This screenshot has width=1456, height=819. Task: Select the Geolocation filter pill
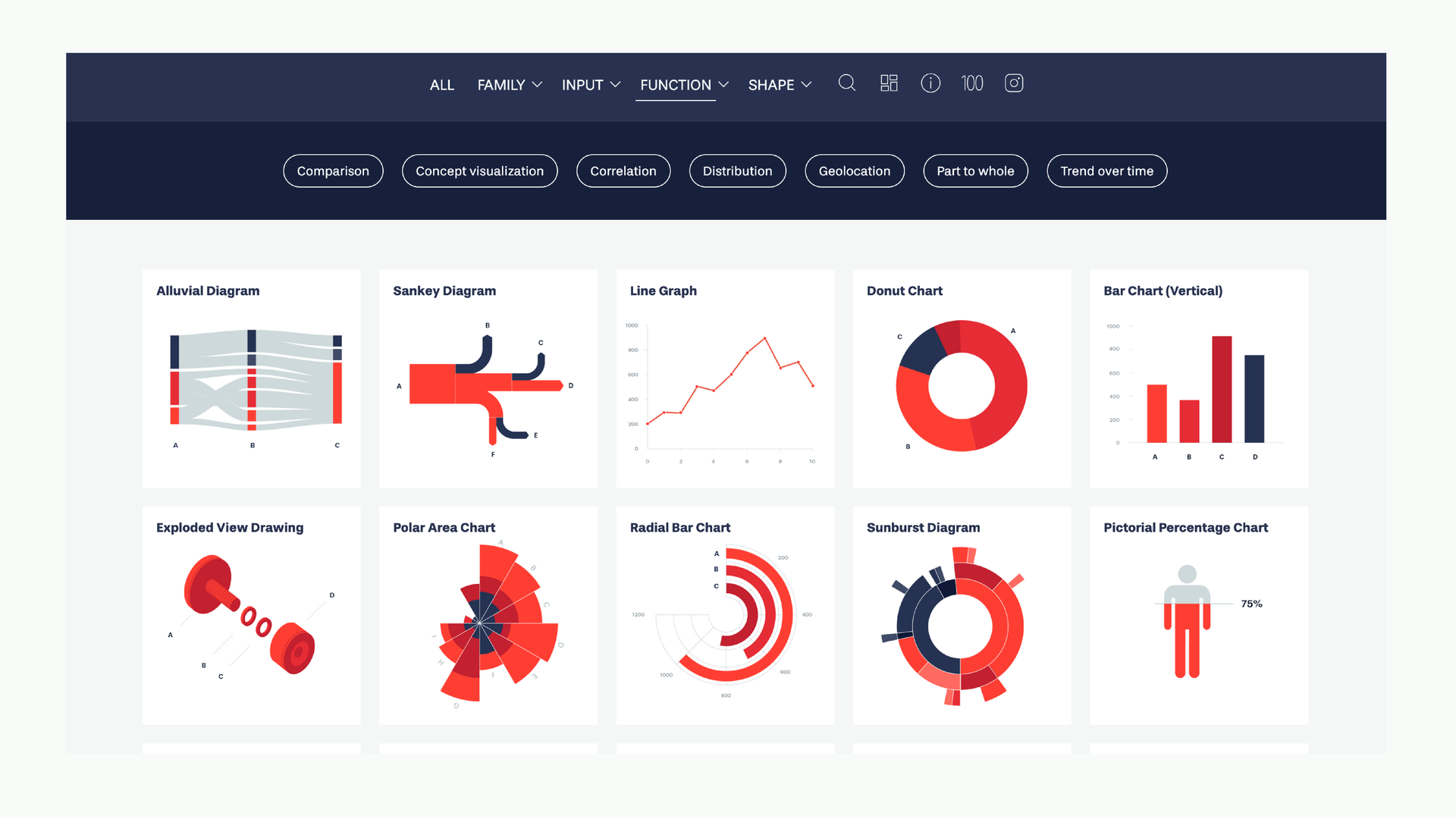tap(854, 171)
